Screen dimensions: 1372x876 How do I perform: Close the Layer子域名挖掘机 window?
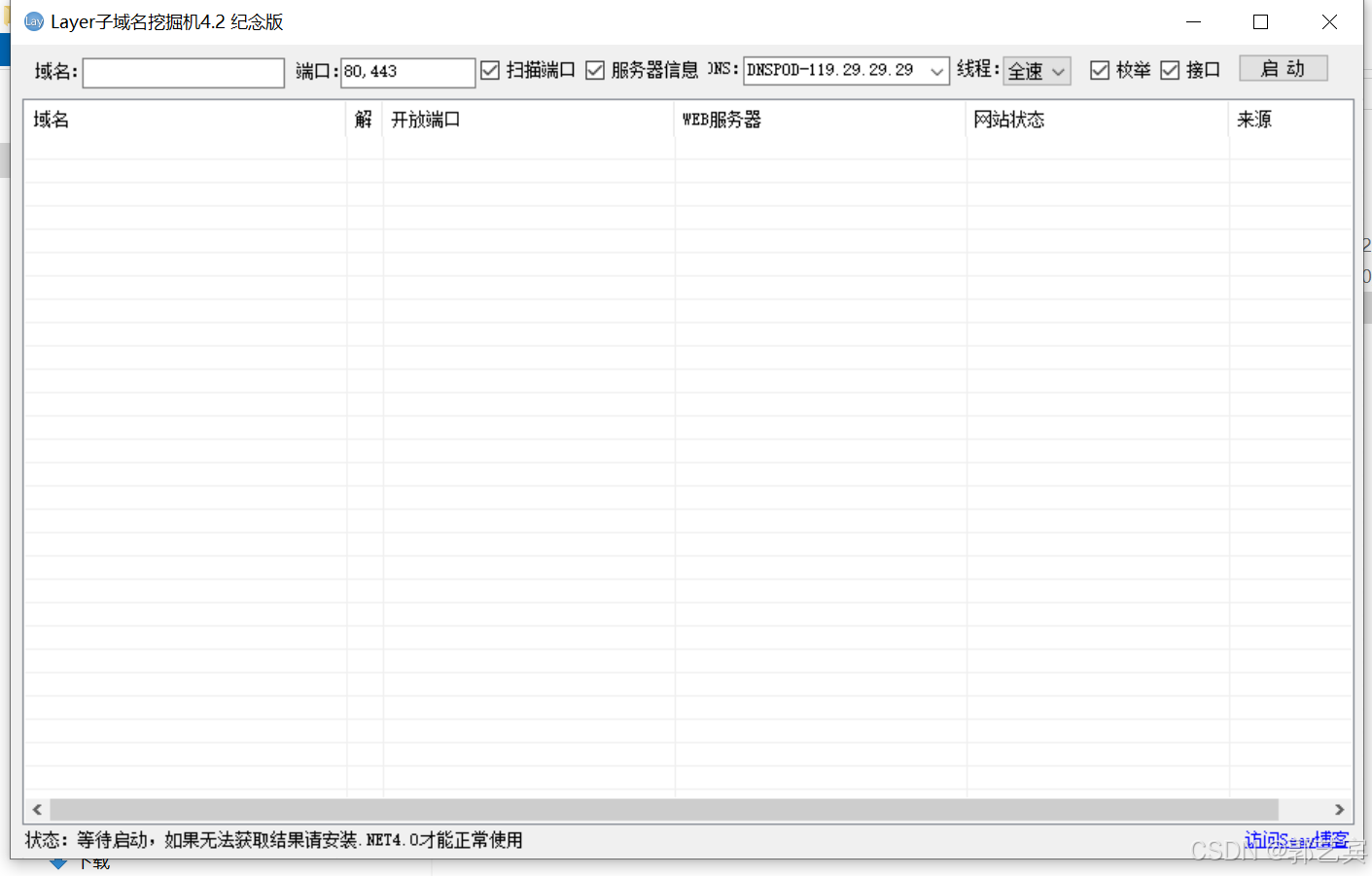point(1329,21)
